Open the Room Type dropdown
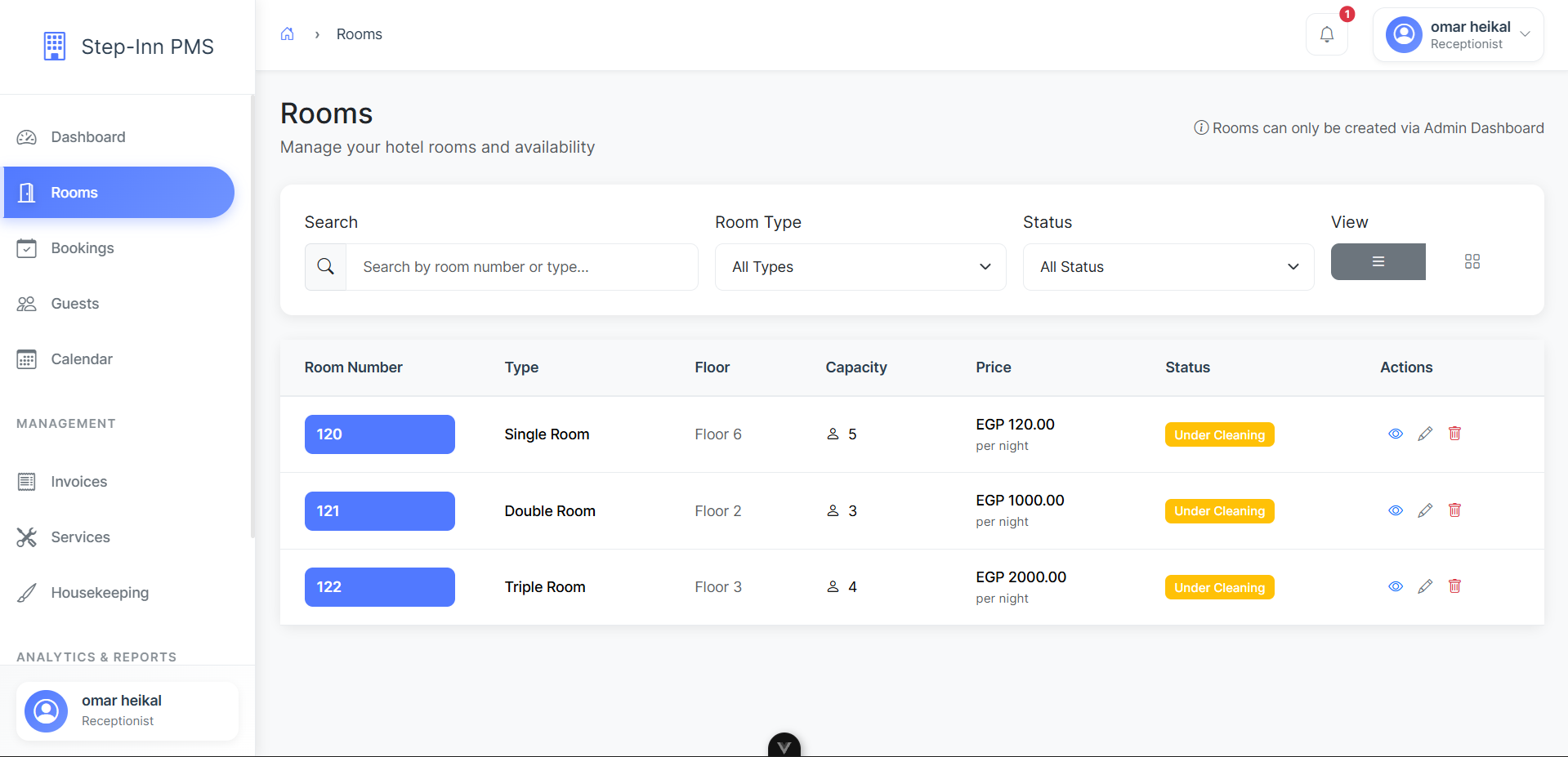The height and width of the screenshot is (757, 1568). tap(859, 266)
